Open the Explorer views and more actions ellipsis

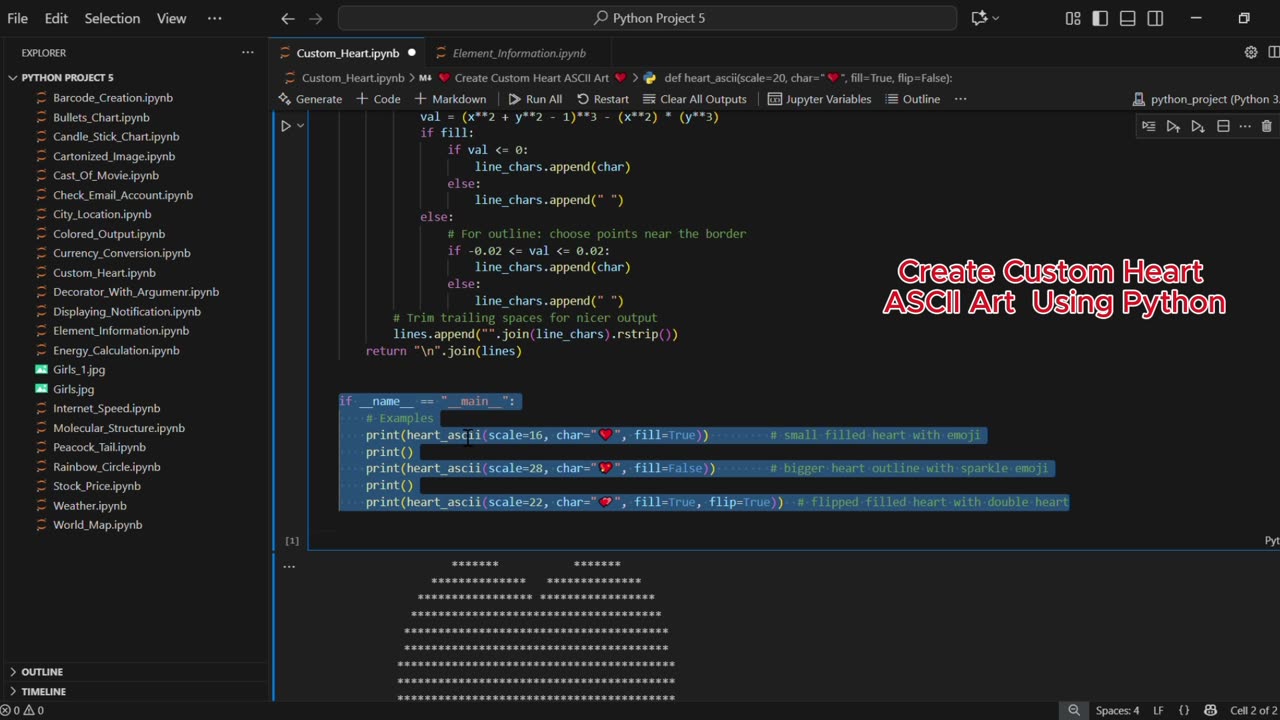coord(247,53)
